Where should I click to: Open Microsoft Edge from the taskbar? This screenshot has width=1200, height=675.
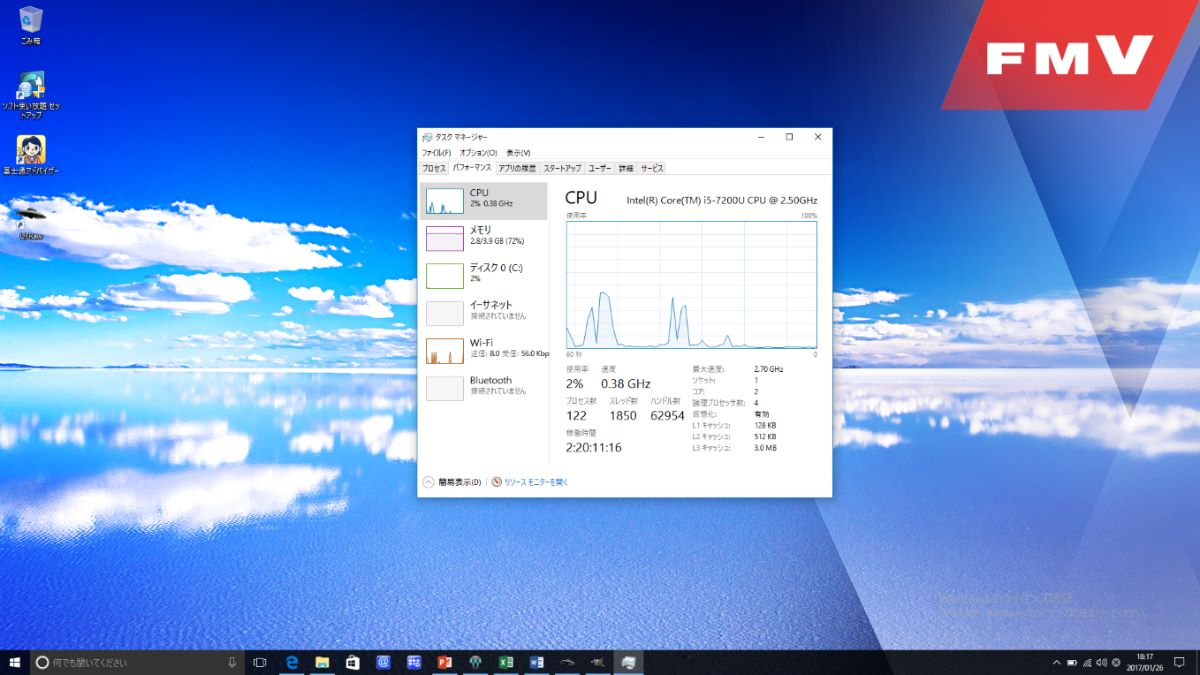pos(292,662)
